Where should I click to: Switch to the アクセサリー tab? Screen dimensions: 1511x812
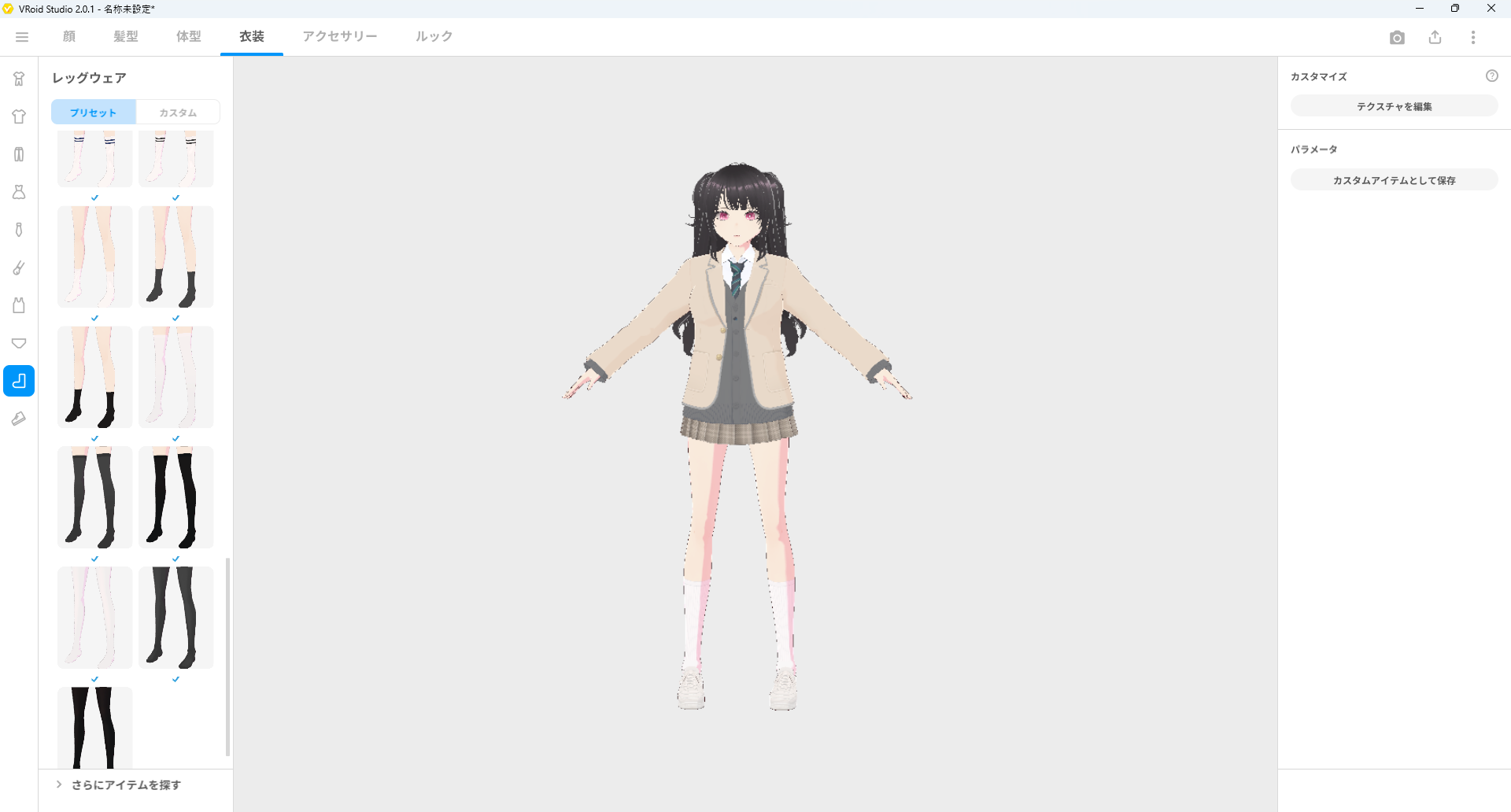click(x=339, y=36)
